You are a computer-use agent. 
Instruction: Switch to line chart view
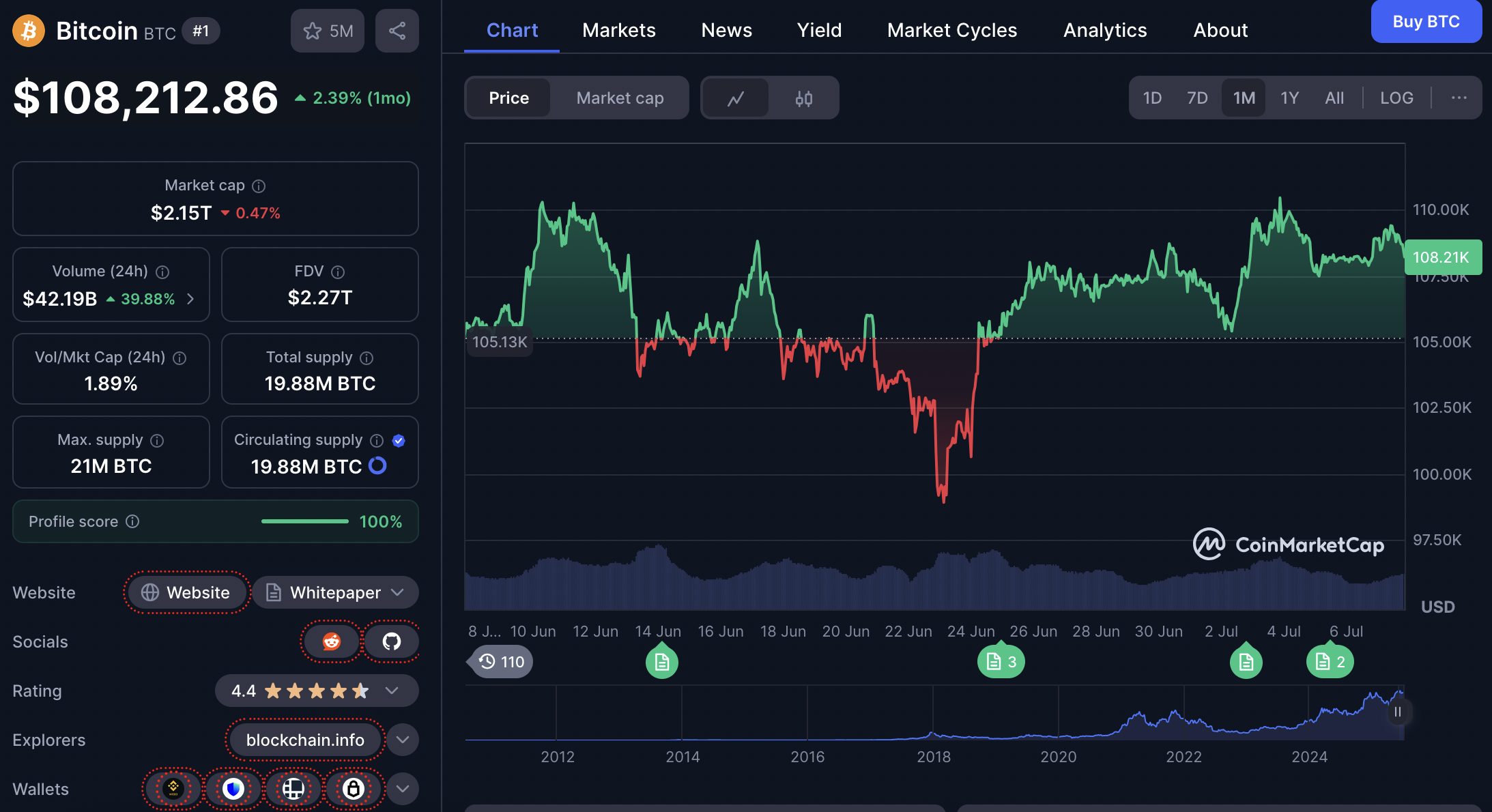(736, 98)
